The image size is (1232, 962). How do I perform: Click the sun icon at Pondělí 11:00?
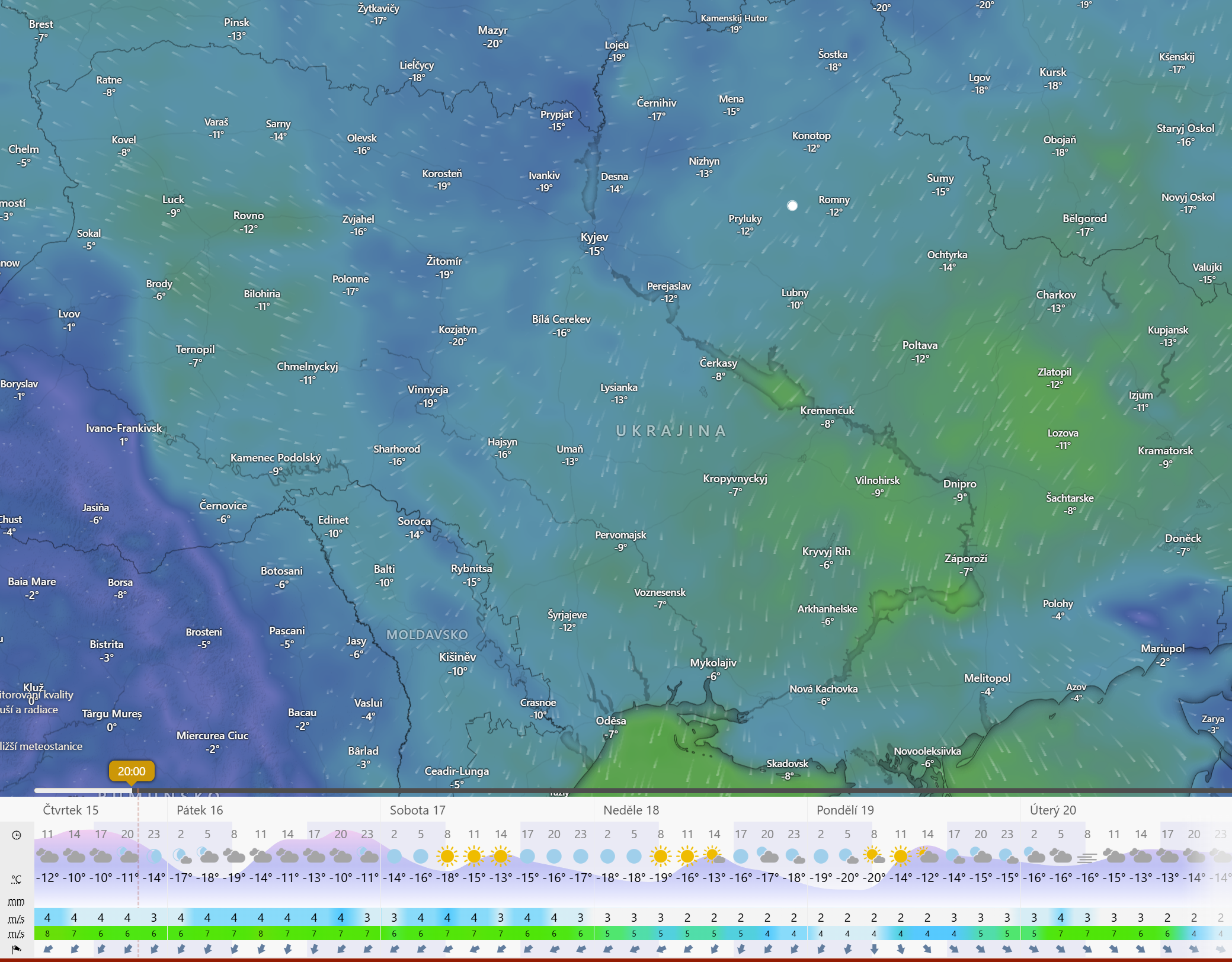[901, 856]
